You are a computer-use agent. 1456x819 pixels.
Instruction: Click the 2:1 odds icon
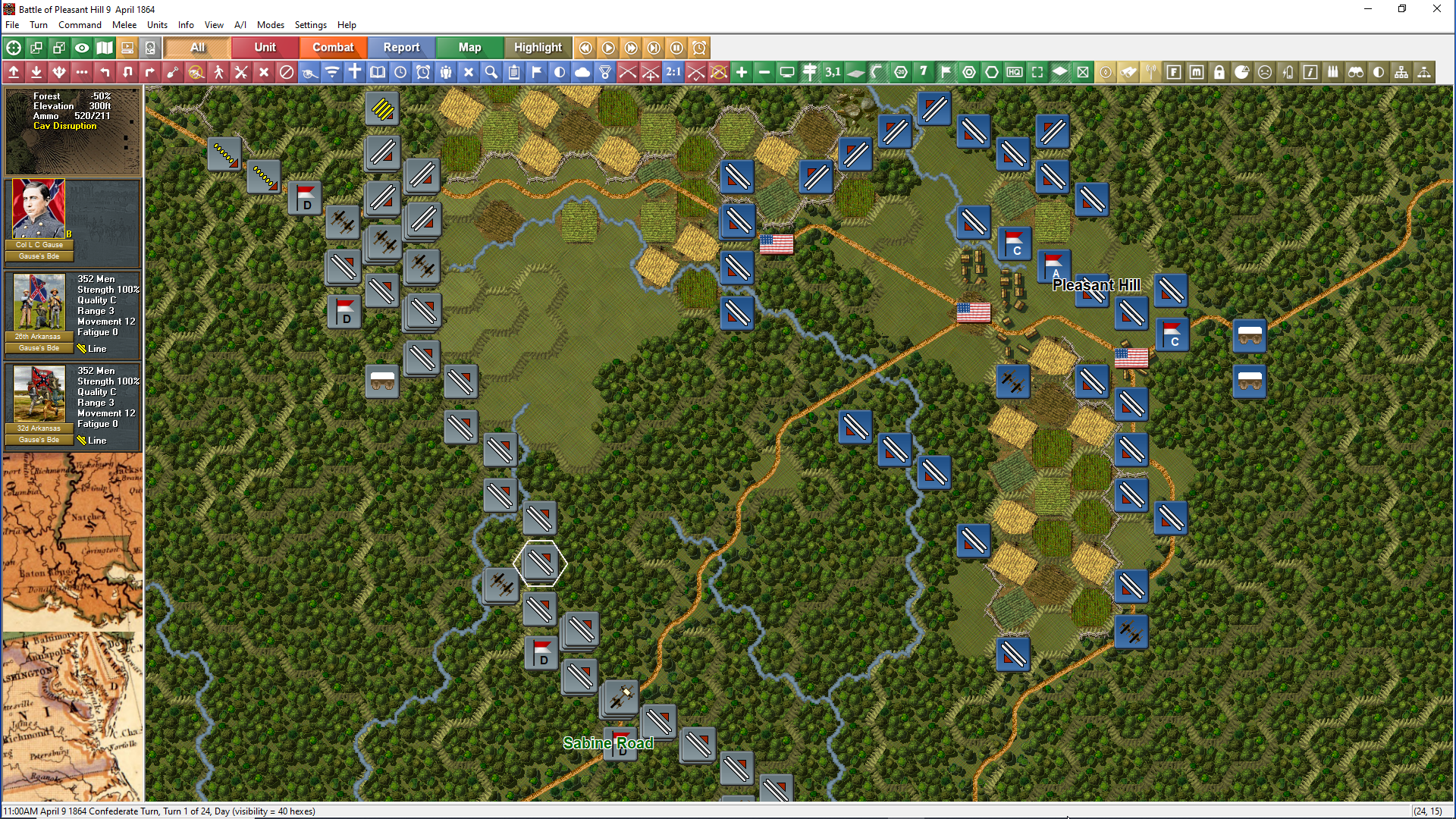[673, 72]
